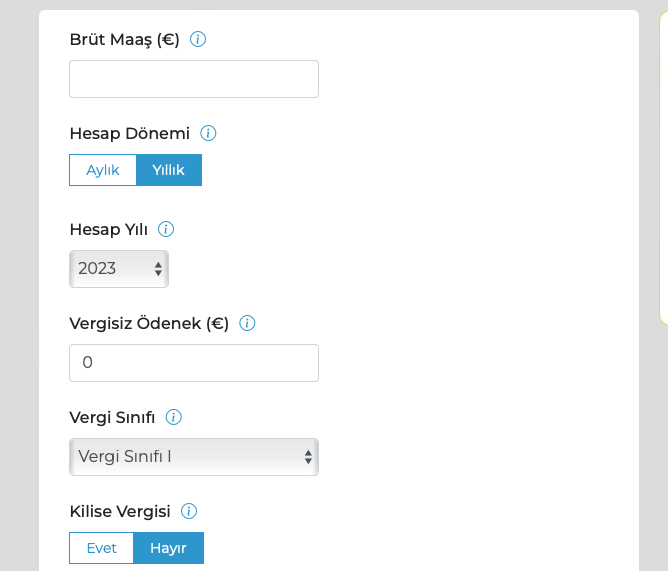Choose Evet for Kilise Vergisi

click(101, 548)
